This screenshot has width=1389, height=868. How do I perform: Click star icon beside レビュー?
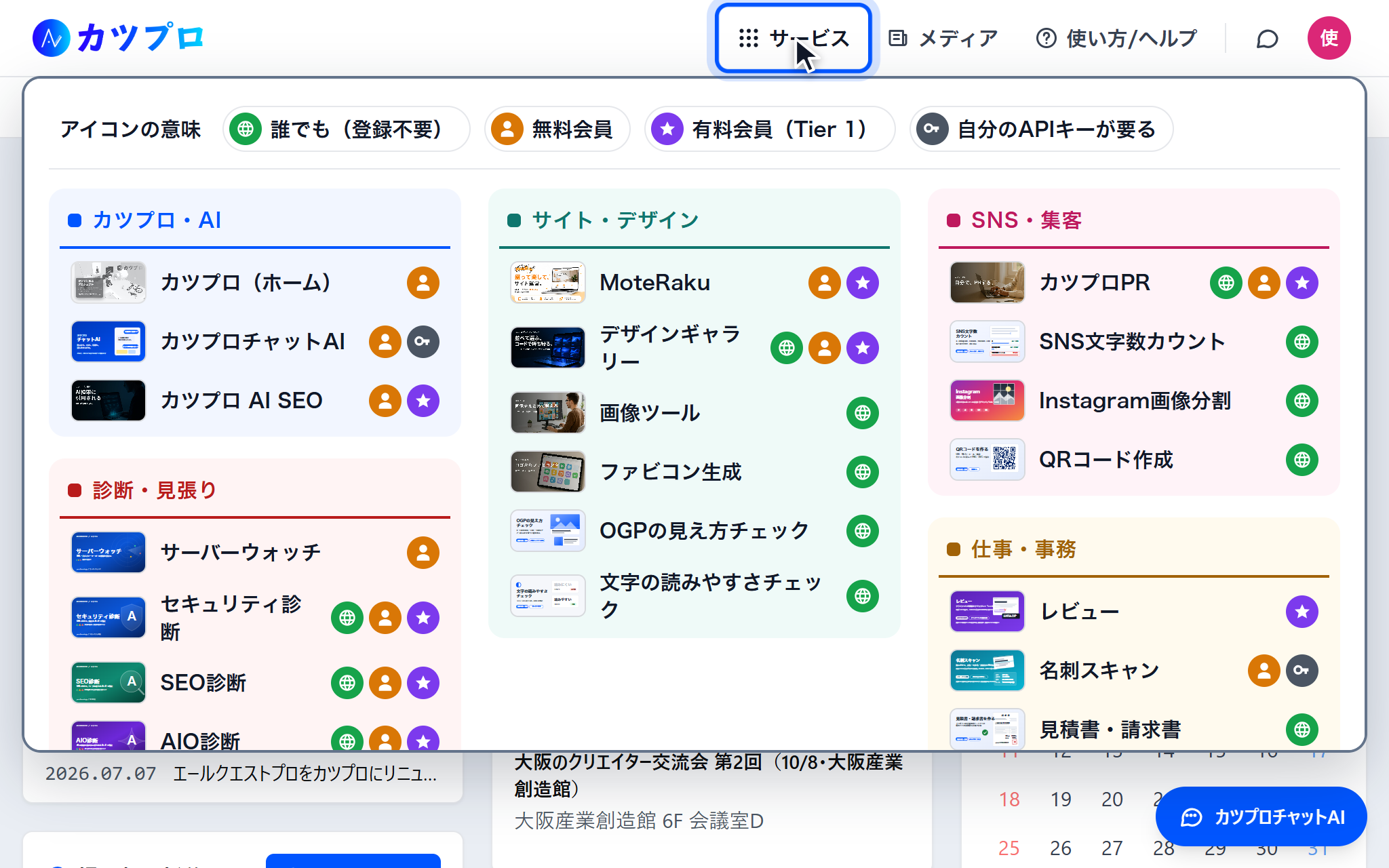click(1302, 612)
